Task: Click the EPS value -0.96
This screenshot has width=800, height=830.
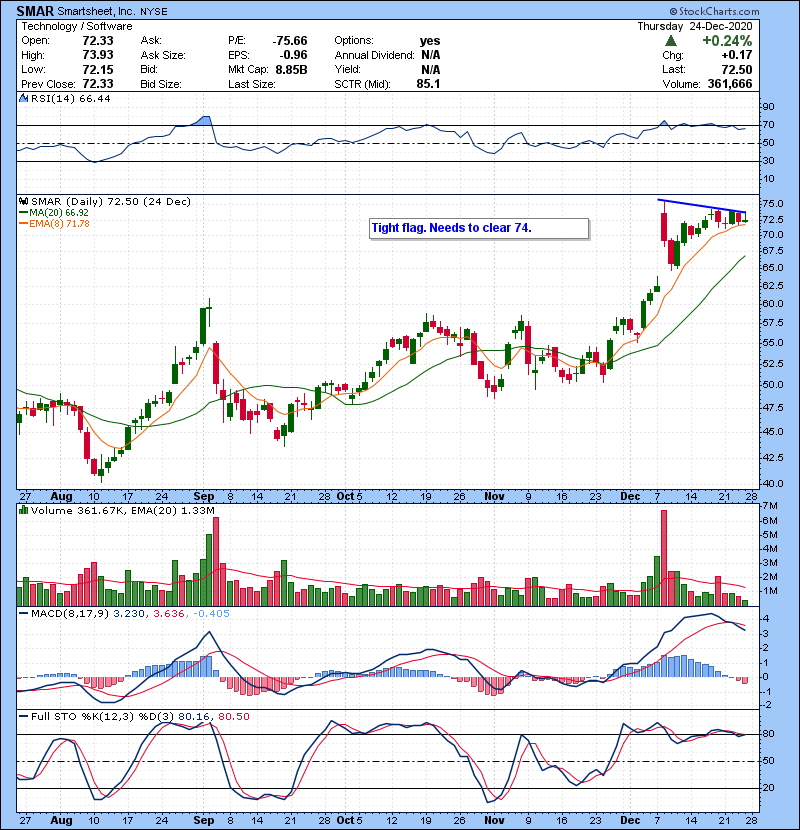Action: click(293, 55)
